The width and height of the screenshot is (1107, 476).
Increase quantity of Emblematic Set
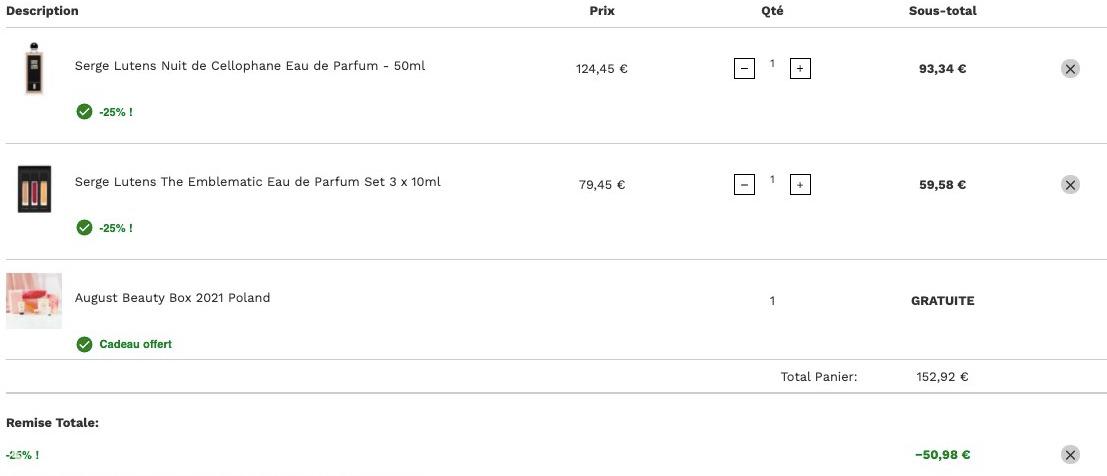pyautogui.click(x=800, y=184)
